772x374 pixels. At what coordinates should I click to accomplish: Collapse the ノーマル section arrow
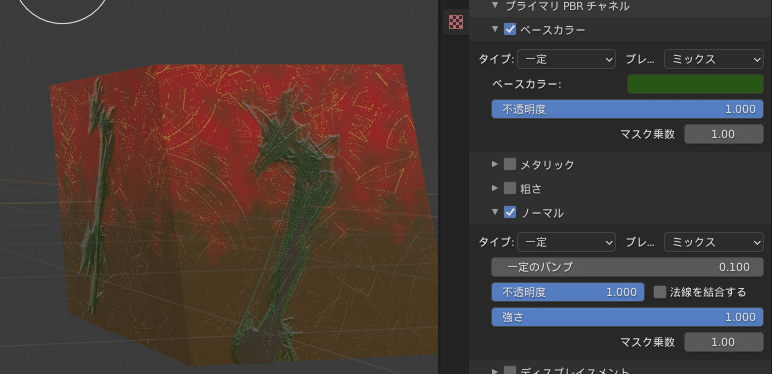495,212
